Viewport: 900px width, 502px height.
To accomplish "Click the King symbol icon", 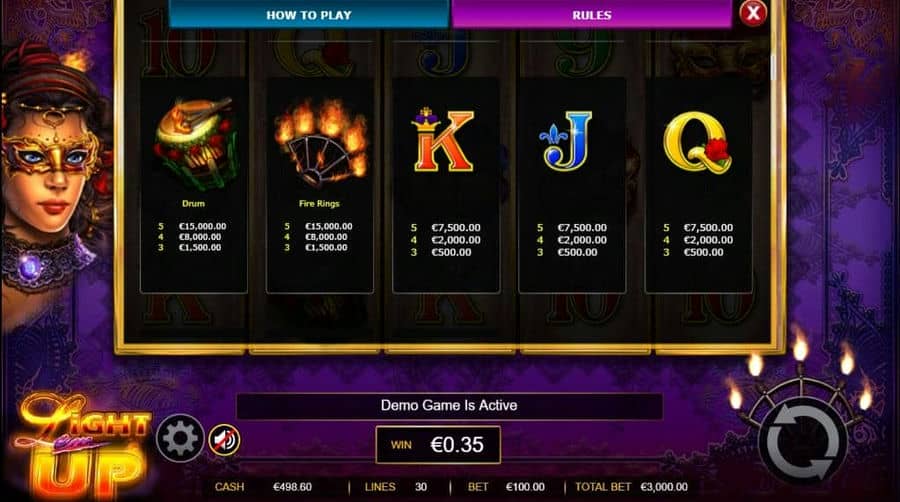I will 443,139.
